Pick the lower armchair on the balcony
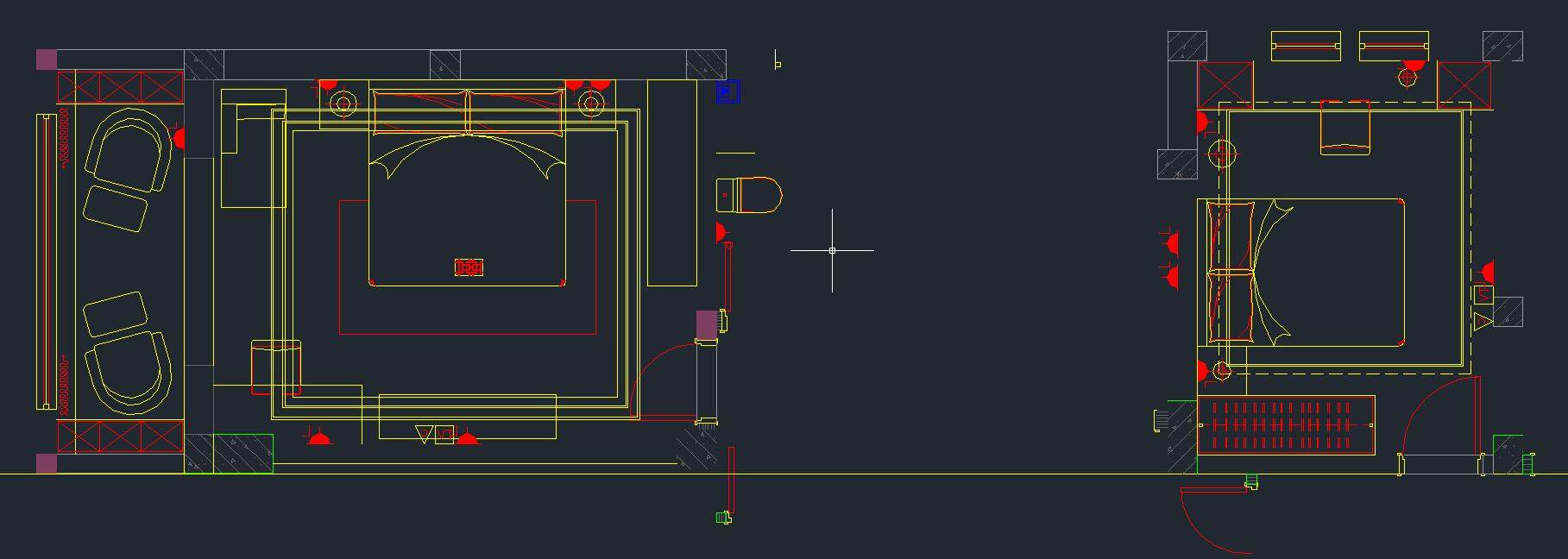Screen dimensions: 1568x559 pos(129,373)
